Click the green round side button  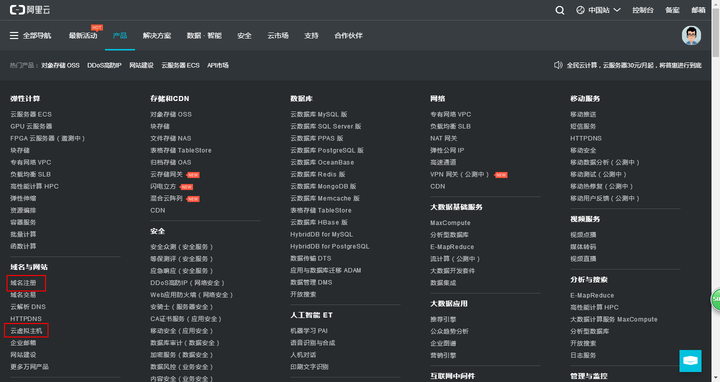click(715, 299)
